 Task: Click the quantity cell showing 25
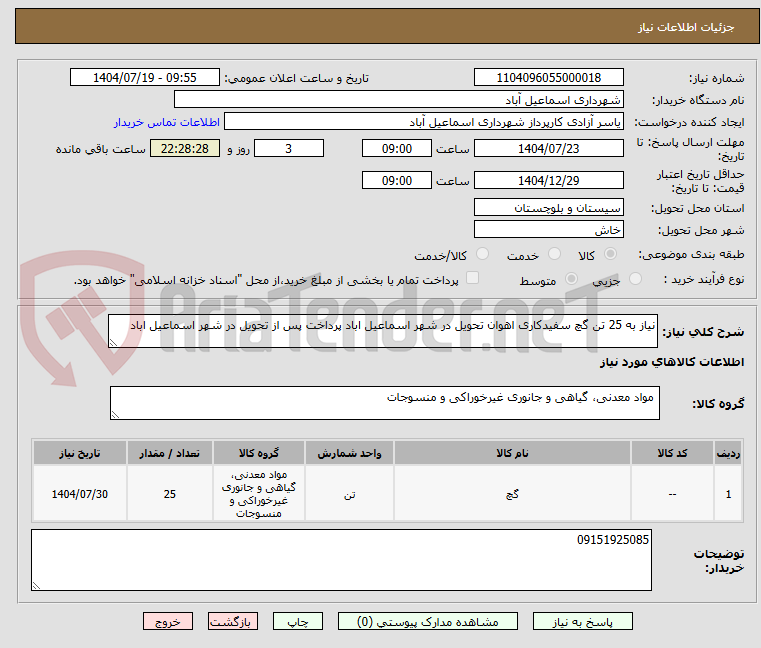(170, 494)
